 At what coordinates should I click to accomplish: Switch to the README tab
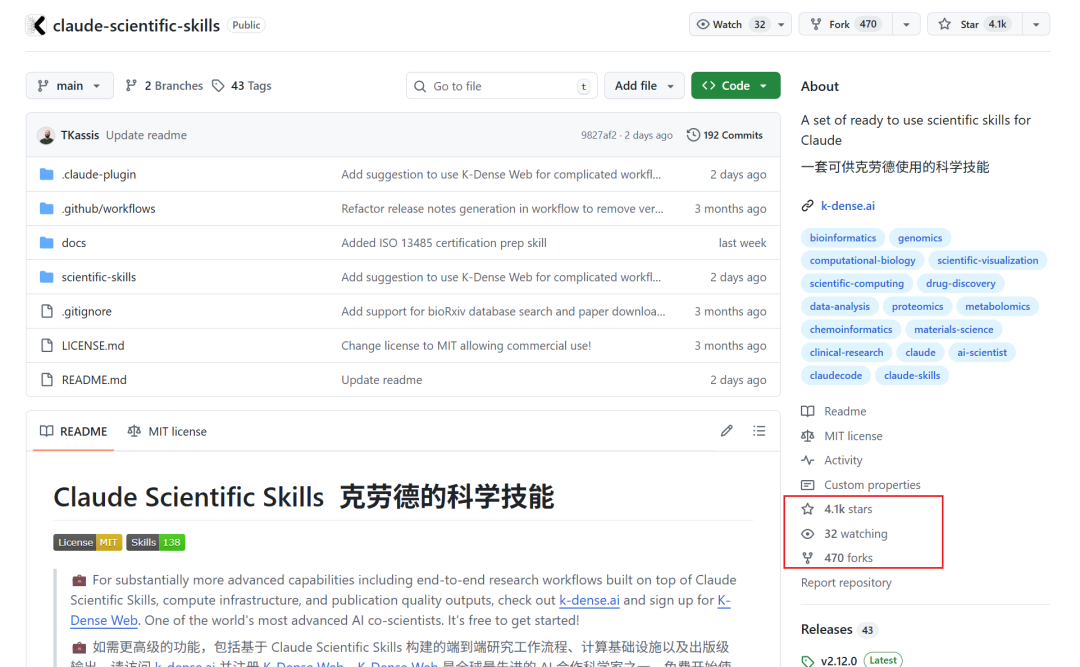click(x=73, y=431)
